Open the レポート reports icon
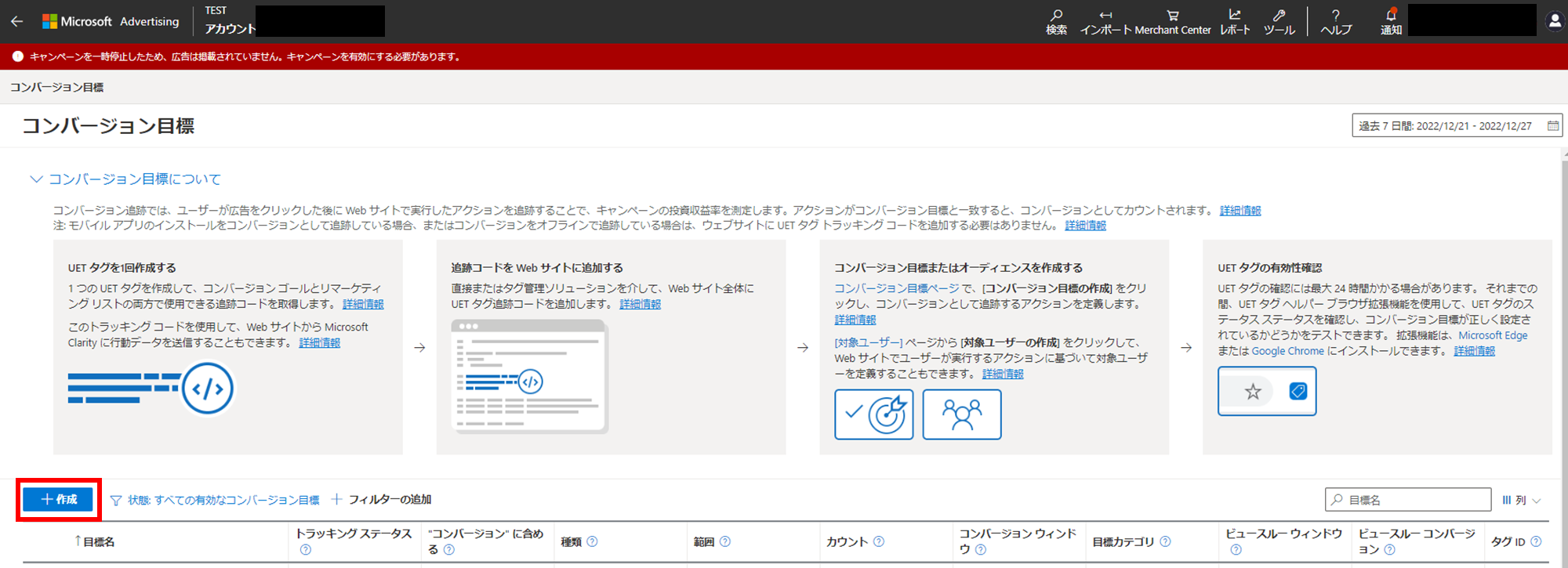1568x568 pixels. point(1235,22)
